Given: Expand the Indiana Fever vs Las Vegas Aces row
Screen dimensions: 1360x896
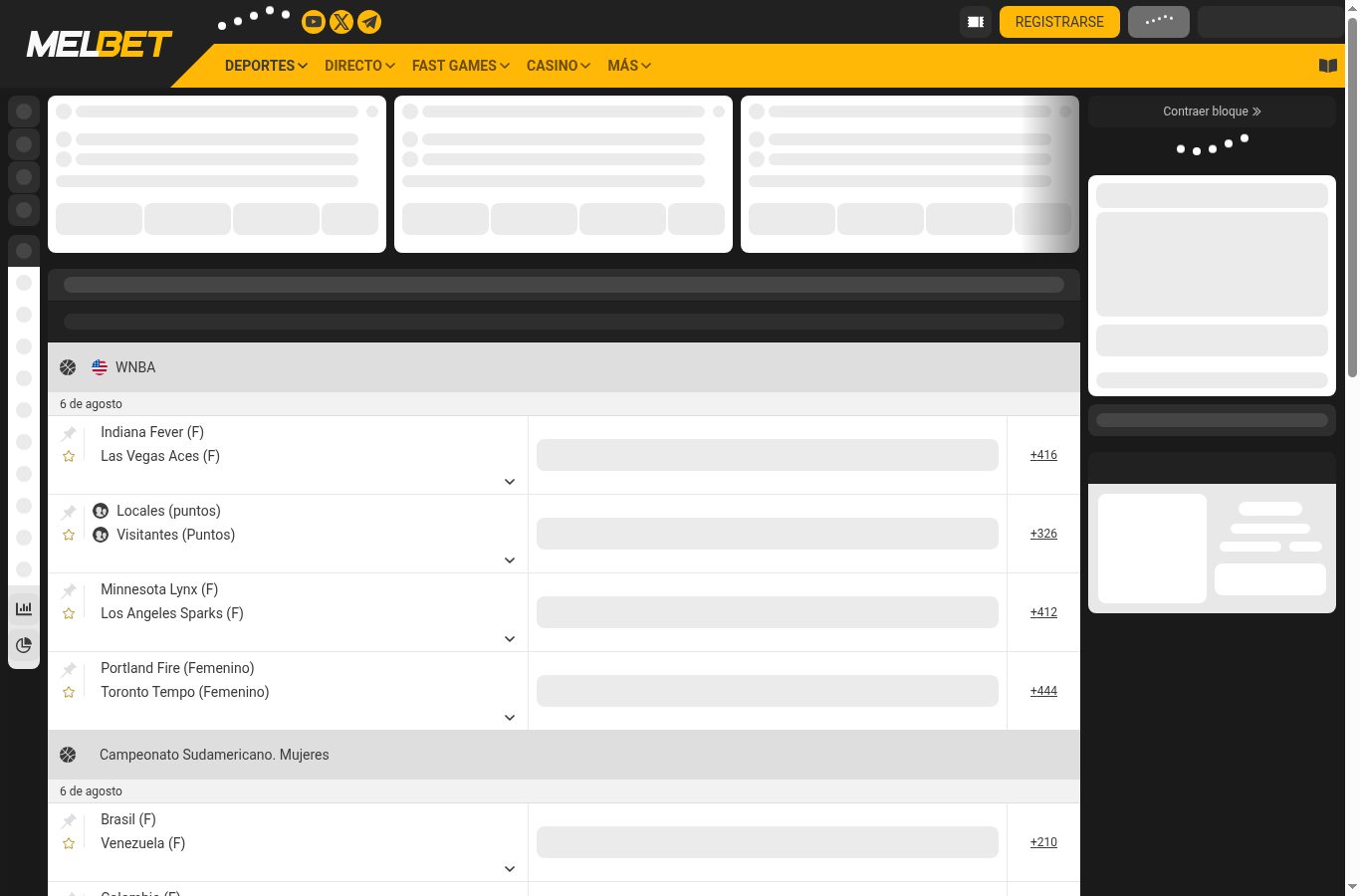Looking at the screenshot, I should [x=510, y=482].
